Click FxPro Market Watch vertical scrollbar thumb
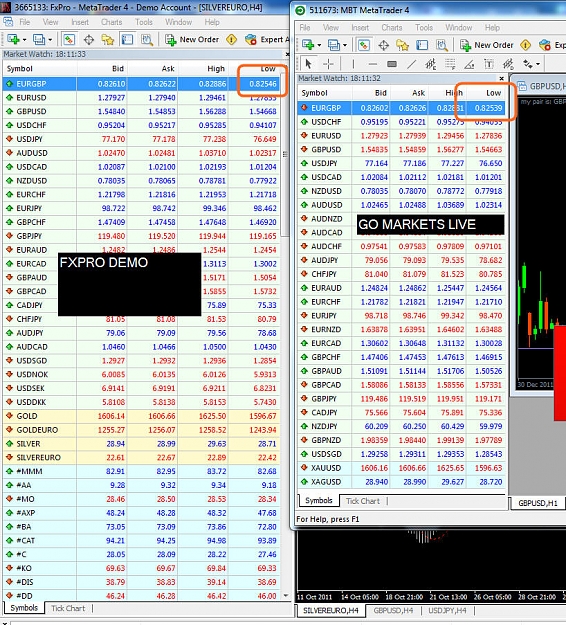The width and height of the screenshot is (566, 625). pos(285,153)
